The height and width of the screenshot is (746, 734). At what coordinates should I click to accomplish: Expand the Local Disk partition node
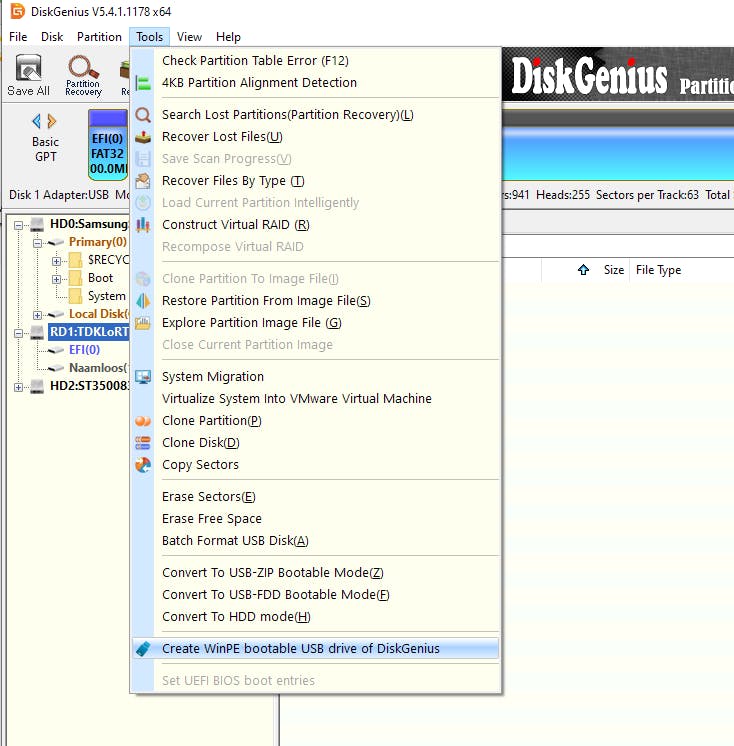(37, 315)
